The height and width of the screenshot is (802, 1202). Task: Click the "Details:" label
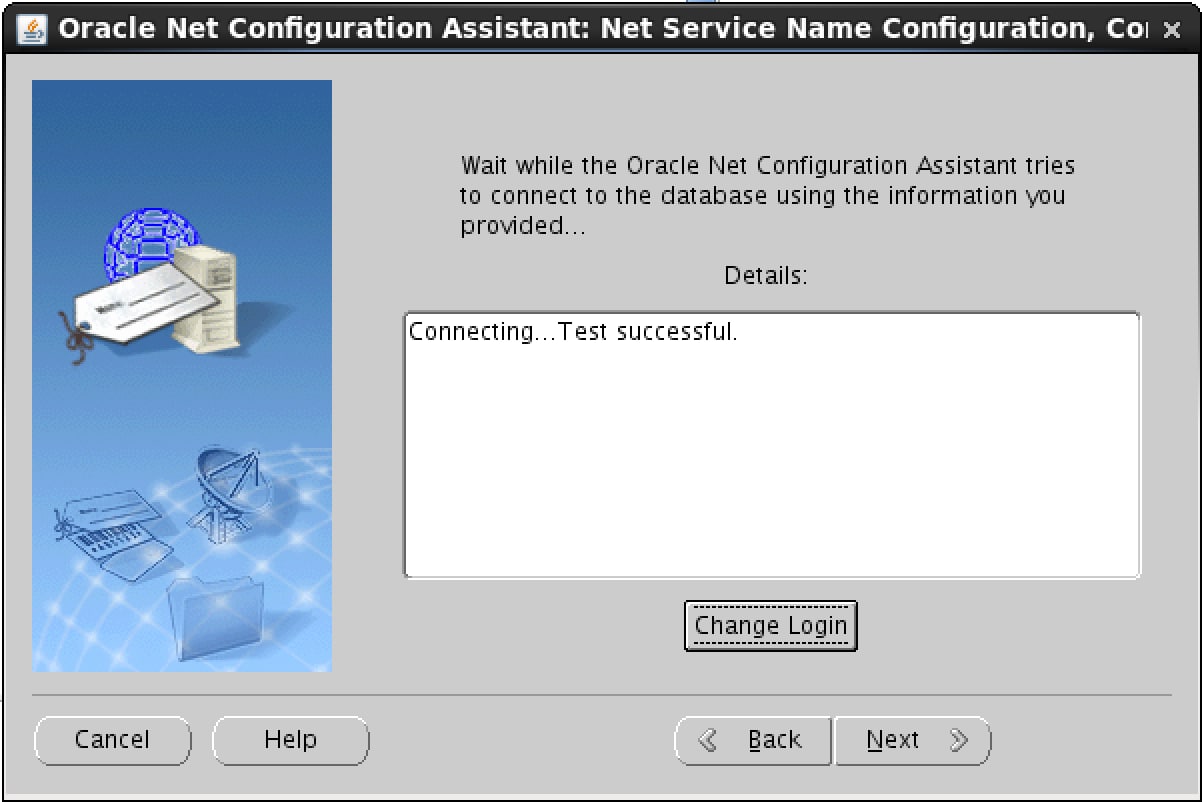coord(765,275)
